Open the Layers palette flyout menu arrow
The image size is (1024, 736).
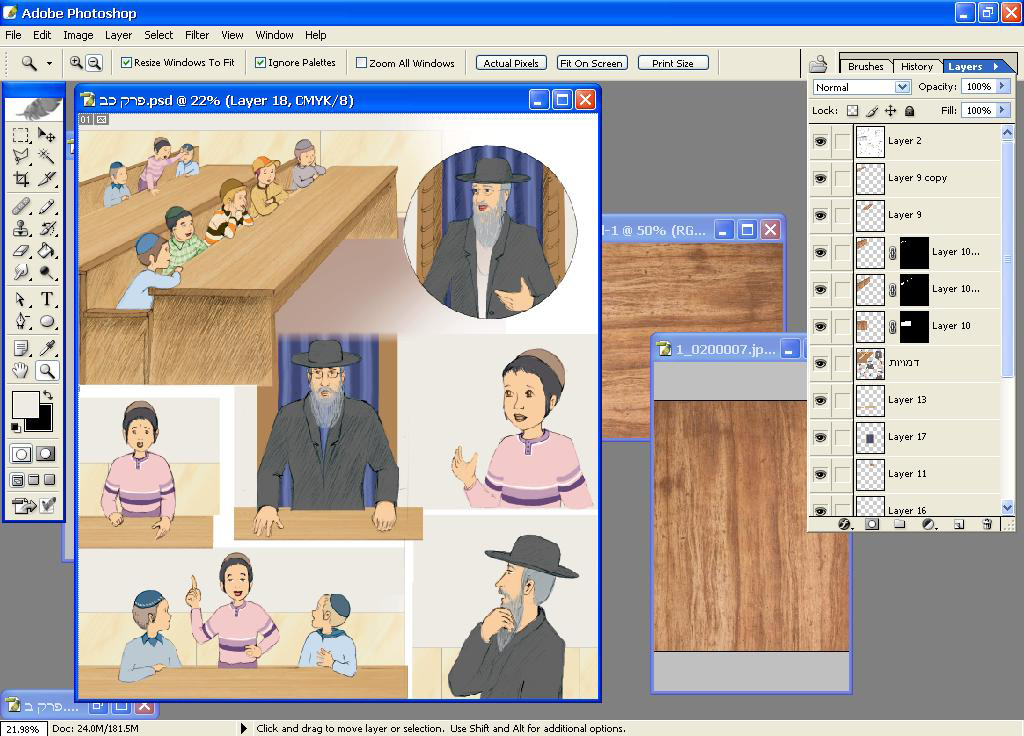pyautogui.click(x=996, y=66)
